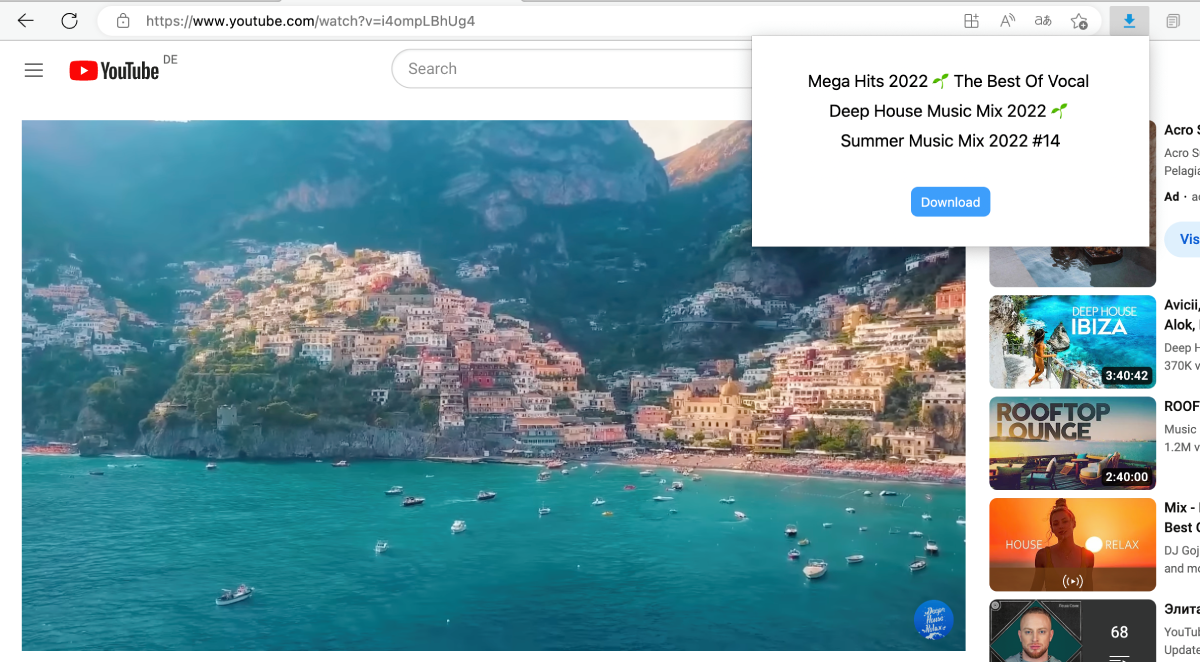This screenshot has width=1200, height=662.
Task: Click the Relaxing Music Relax watermark logo
Action: click(x=933, y=620)
